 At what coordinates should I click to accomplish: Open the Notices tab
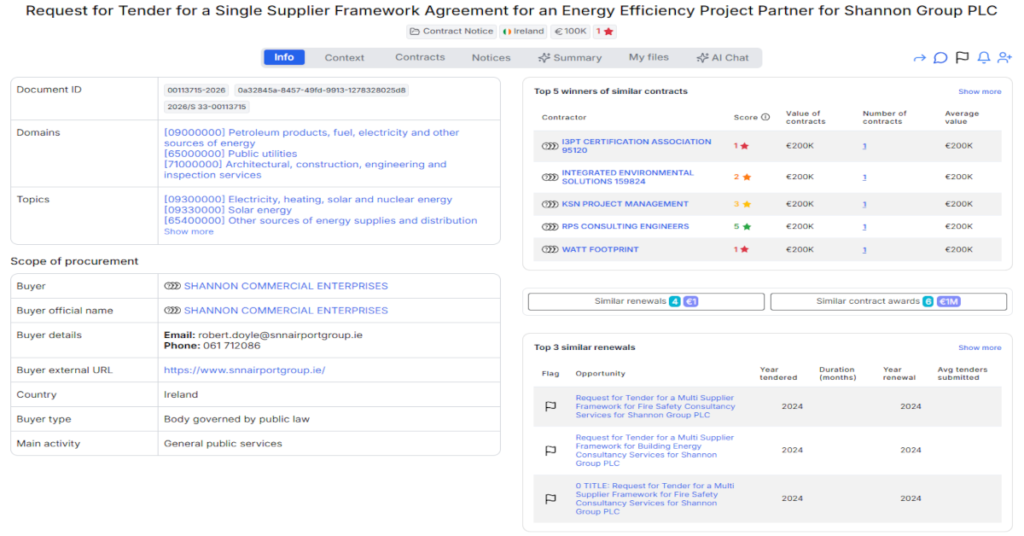[x=491, y=57]
